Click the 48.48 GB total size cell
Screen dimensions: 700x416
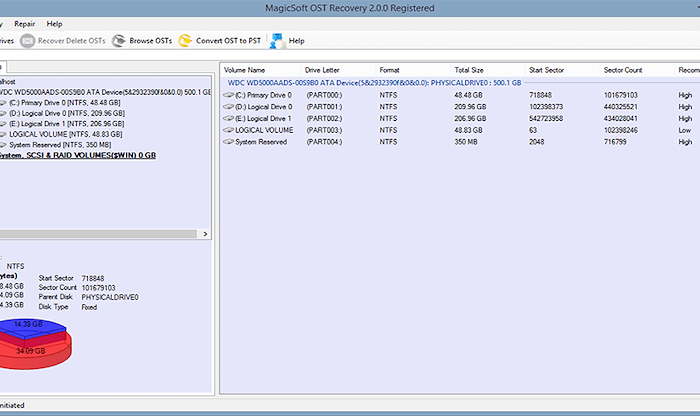pos(468,95)
